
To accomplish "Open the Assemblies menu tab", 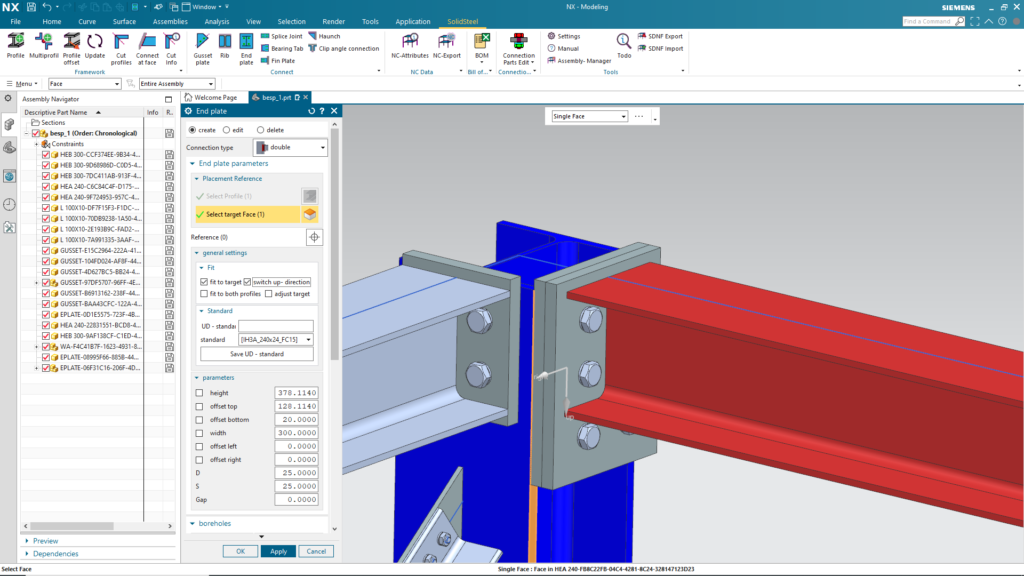I will tap(170, 22).
